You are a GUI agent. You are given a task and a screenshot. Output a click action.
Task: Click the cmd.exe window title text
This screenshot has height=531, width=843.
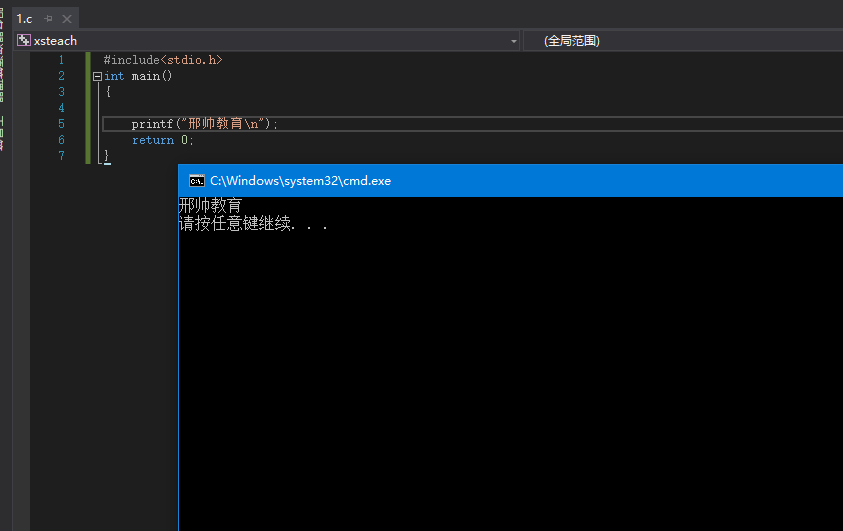tap(300, 181)
